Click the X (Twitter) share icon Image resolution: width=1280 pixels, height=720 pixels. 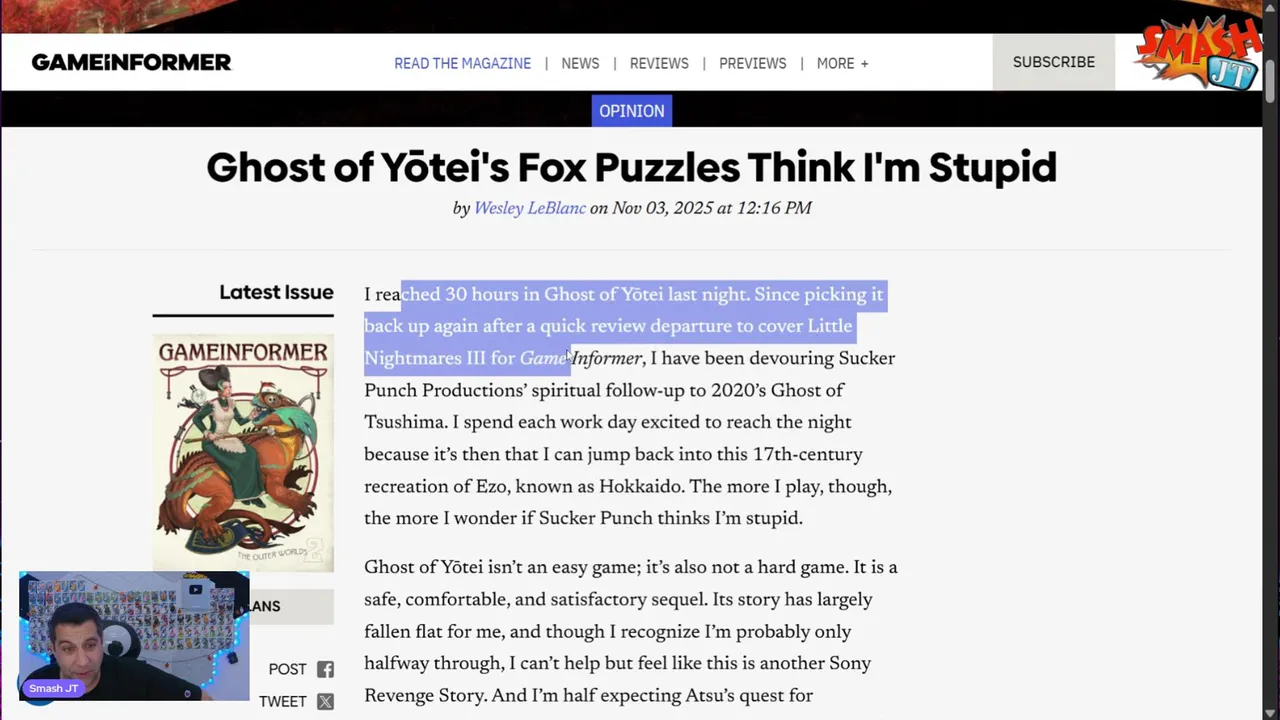pos(325,702)
